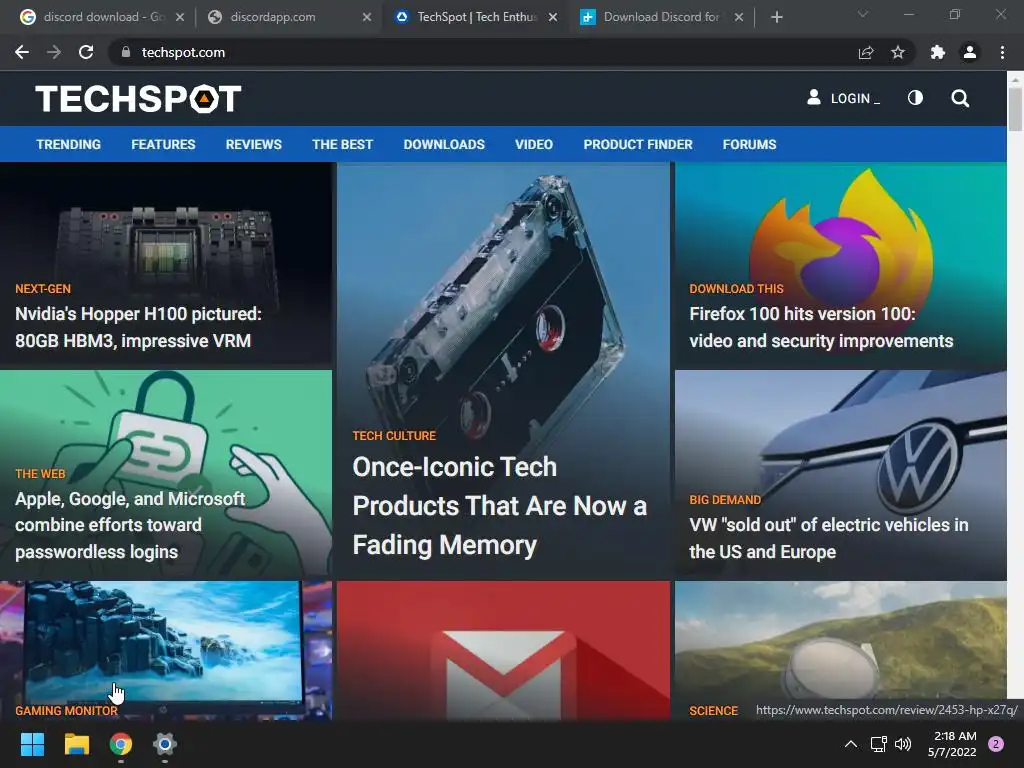
Task: Click the browser forward arrow
Action: coord(54,52)
